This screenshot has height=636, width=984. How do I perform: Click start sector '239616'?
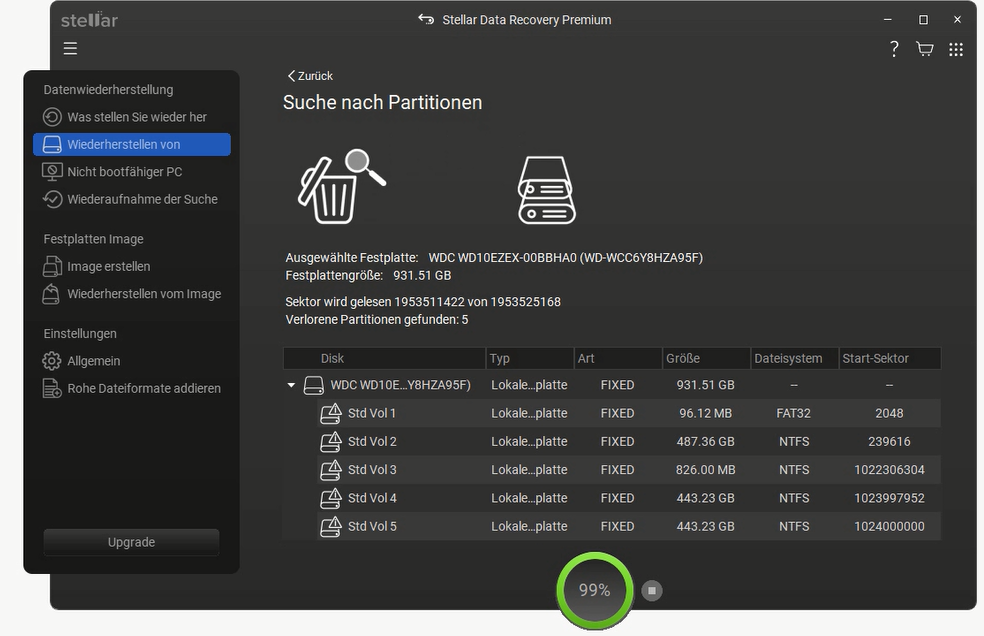point(889,441)
